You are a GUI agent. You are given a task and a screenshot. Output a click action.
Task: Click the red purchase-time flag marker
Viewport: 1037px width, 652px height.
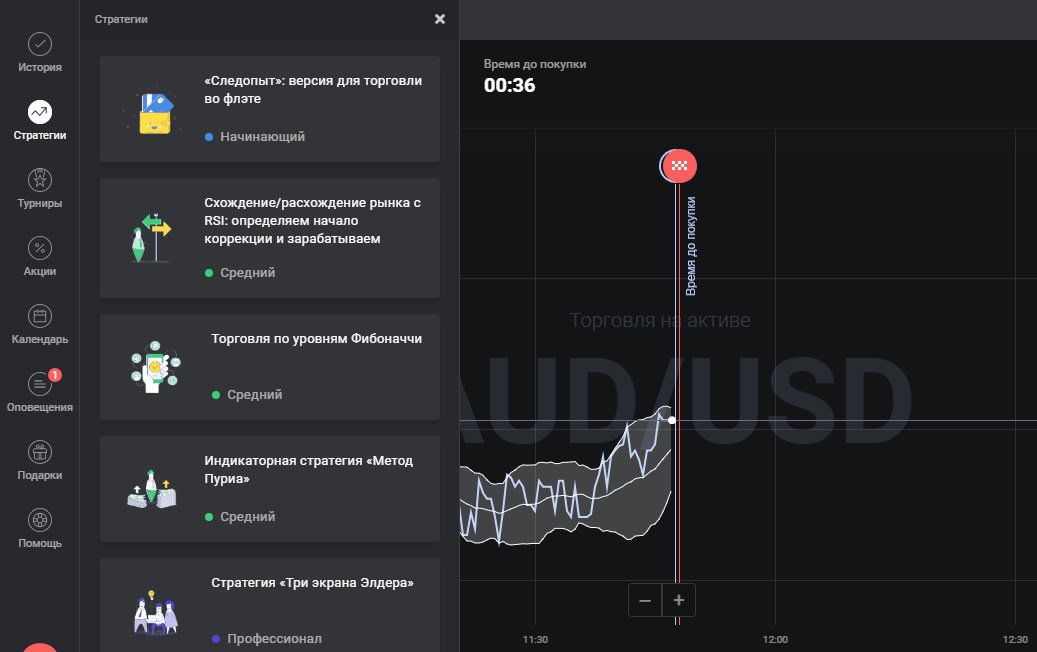click(x=679, y=165)
